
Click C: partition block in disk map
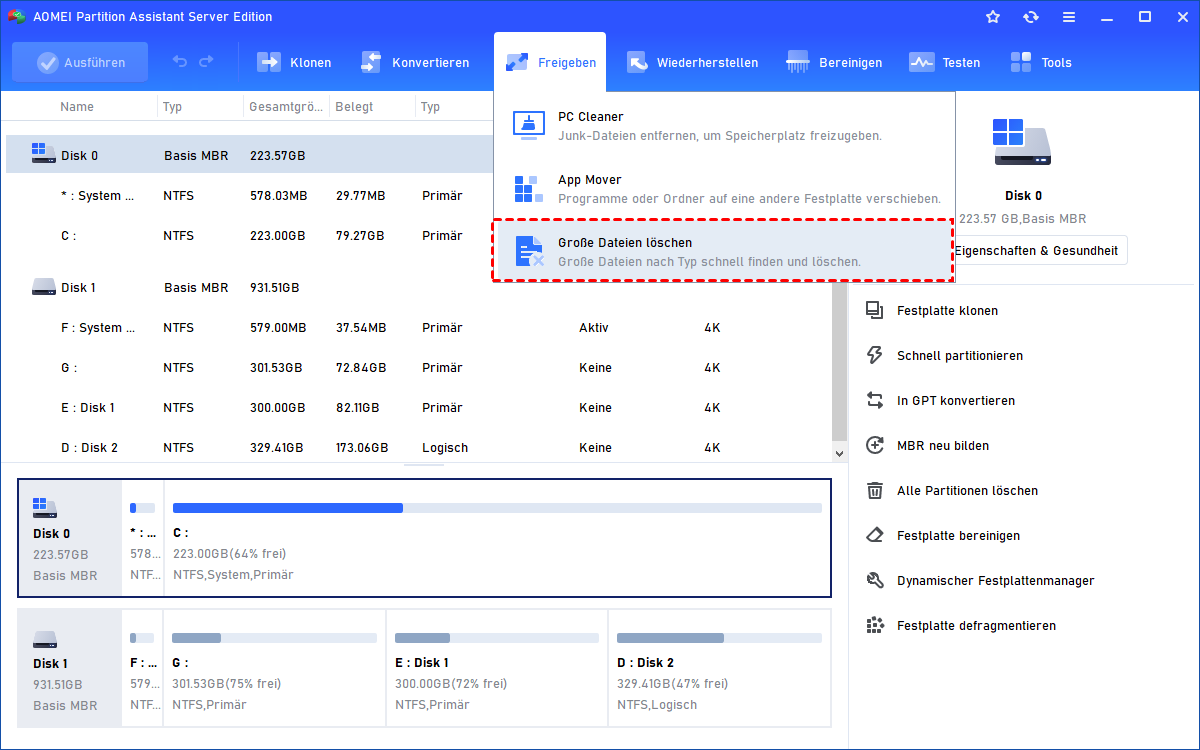point(497,539)
